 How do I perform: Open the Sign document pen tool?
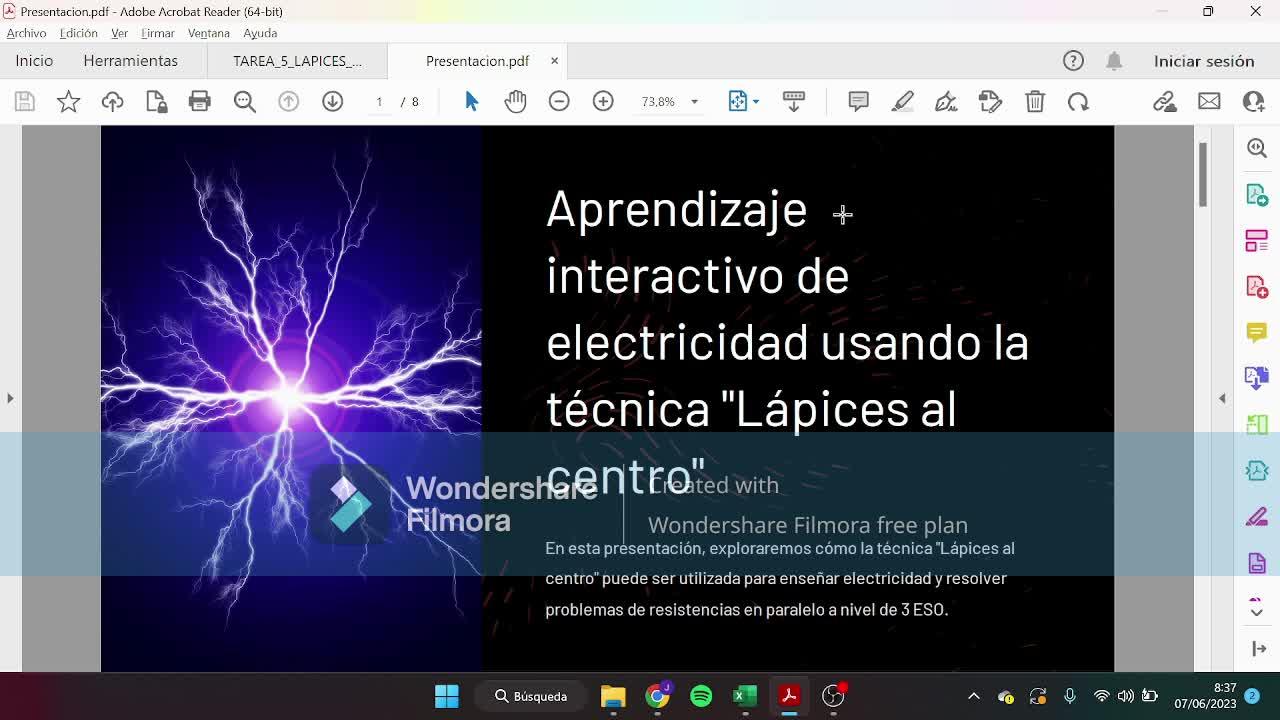click(946, 101)
